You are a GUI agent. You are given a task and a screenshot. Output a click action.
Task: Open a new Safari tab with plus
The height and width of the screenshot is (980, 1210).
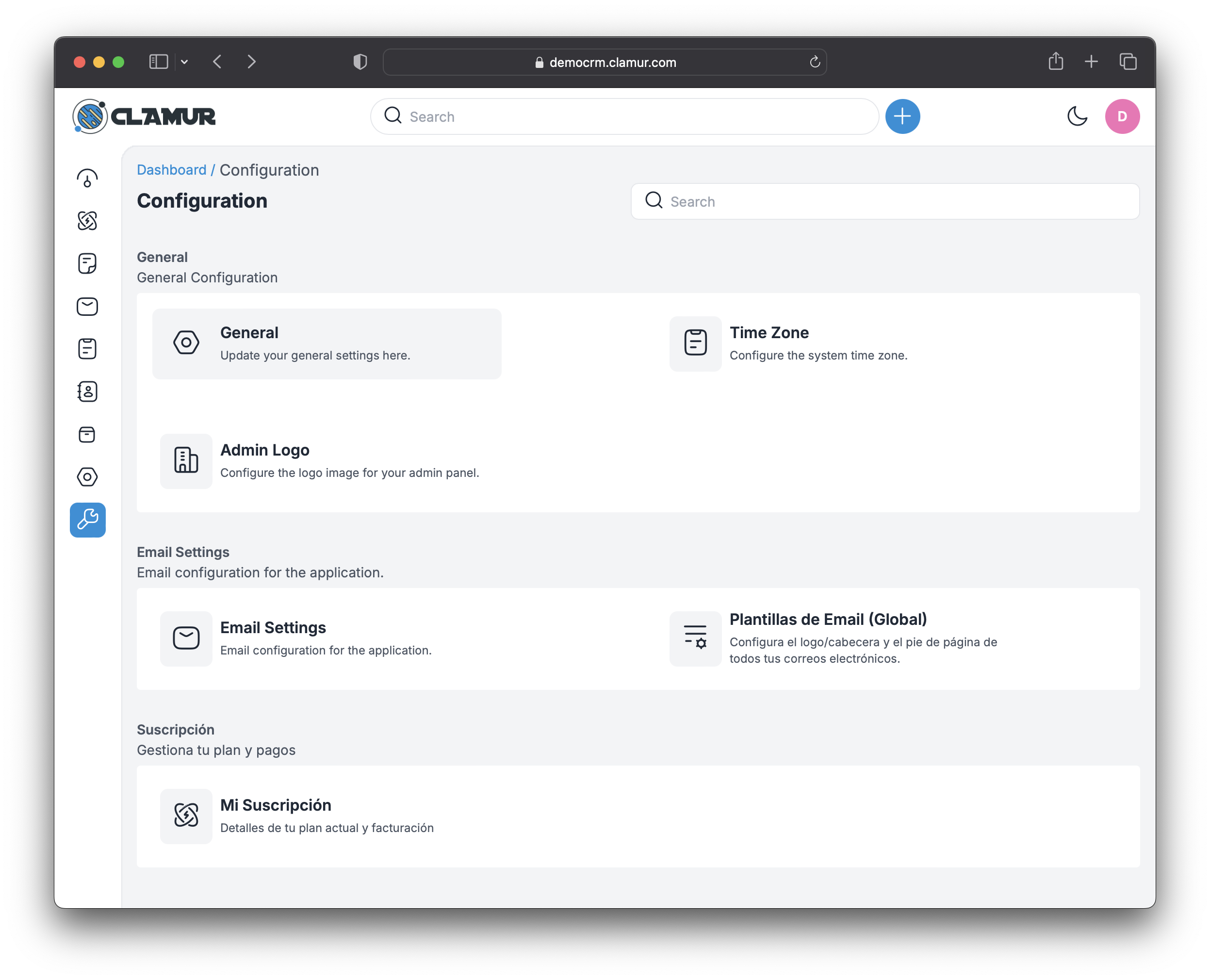(1091, 62)
